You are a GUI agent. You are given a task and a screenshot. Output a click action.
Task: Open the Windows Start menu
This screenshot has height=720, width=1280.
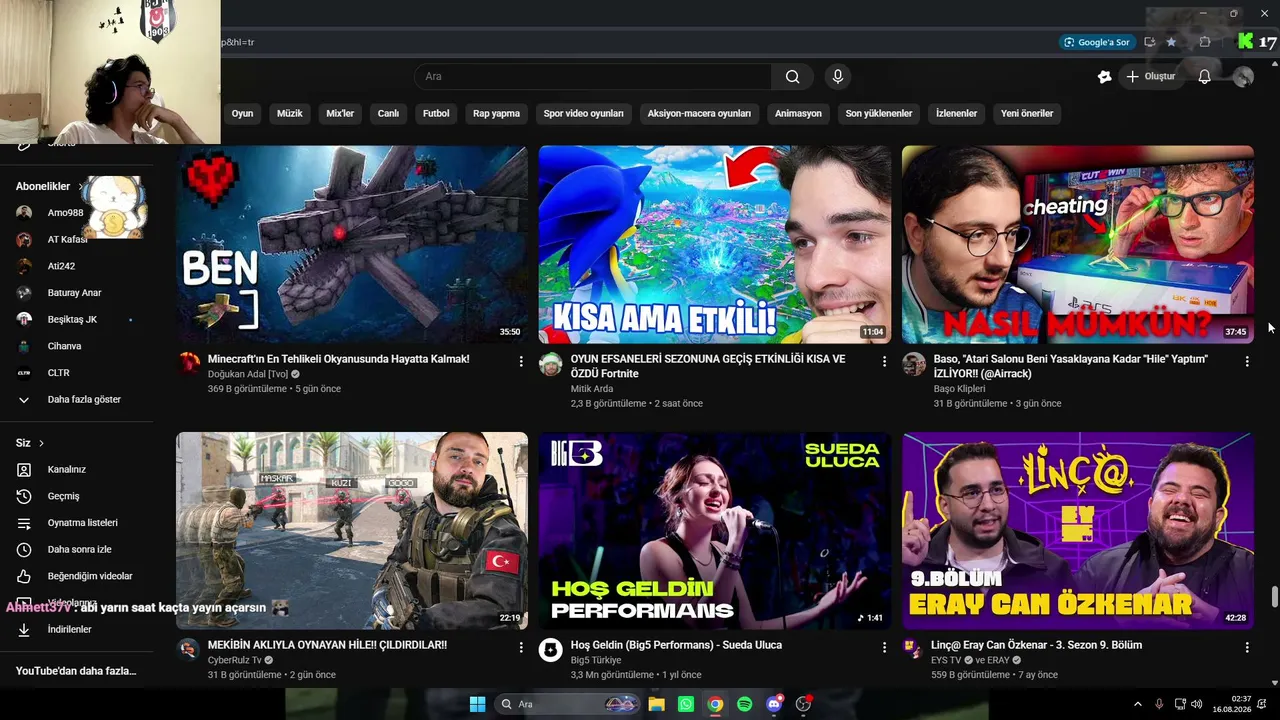tap(477, 704)
